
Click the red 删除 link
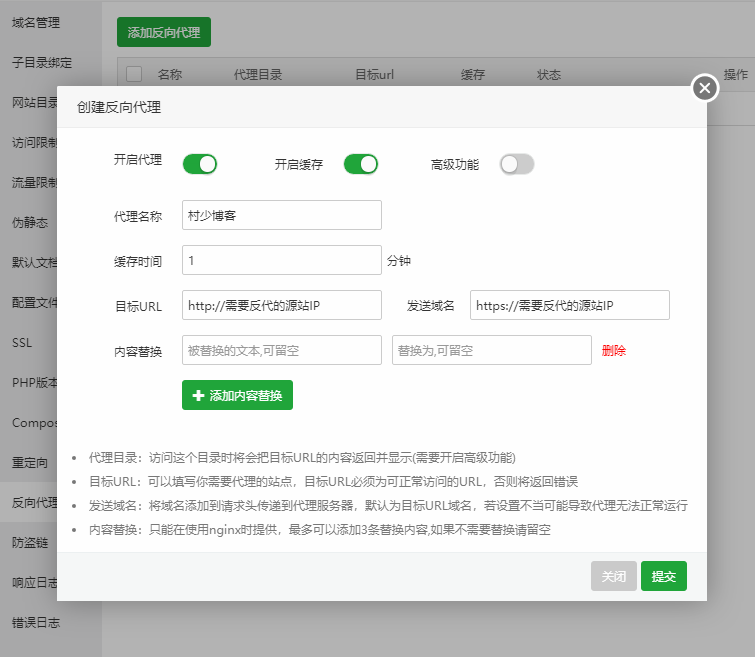613,350
